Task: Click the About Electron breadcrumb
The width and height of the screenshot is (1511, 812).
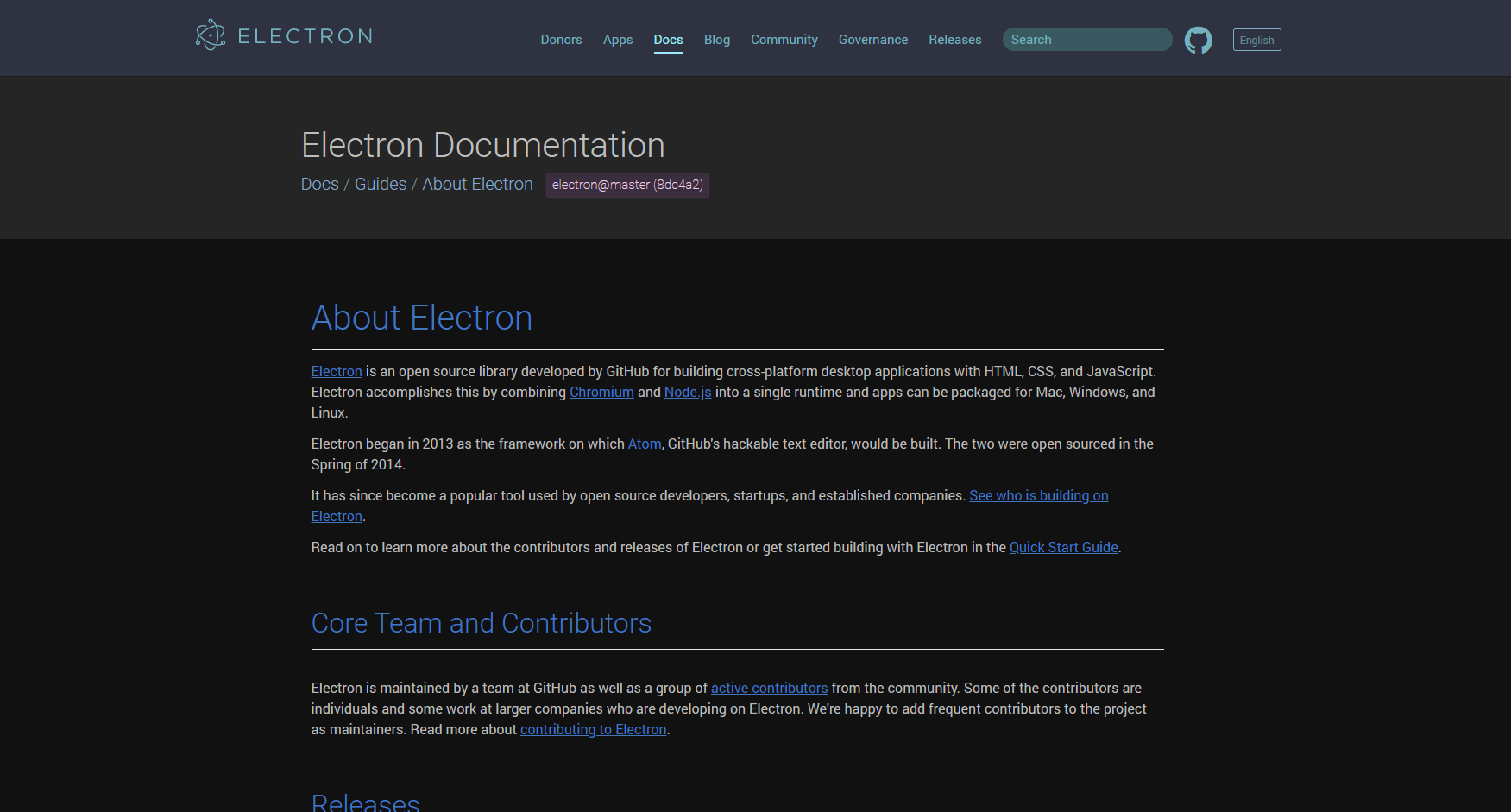Action: pos(477,184)
